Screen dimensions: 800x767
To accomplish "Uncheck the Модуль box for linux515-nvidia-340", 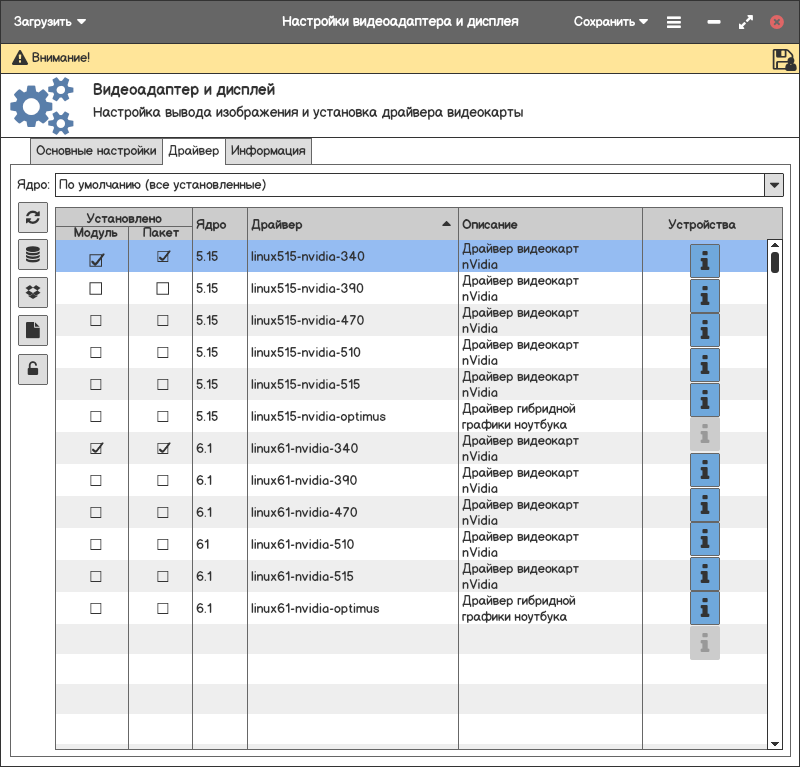I will [96, 258].
